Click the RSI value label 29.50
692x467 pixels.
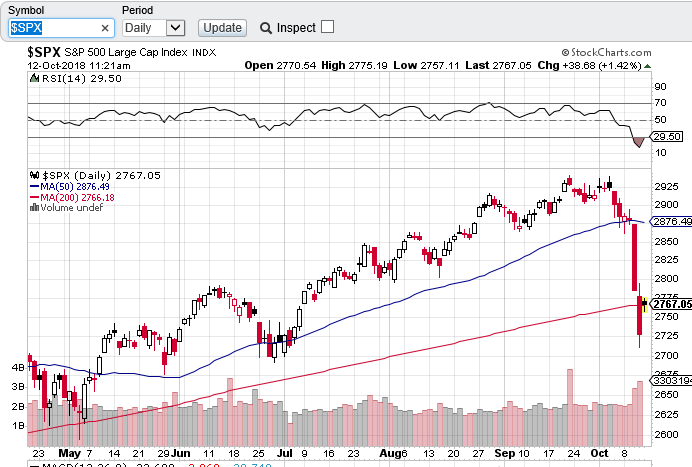(667, 136)
